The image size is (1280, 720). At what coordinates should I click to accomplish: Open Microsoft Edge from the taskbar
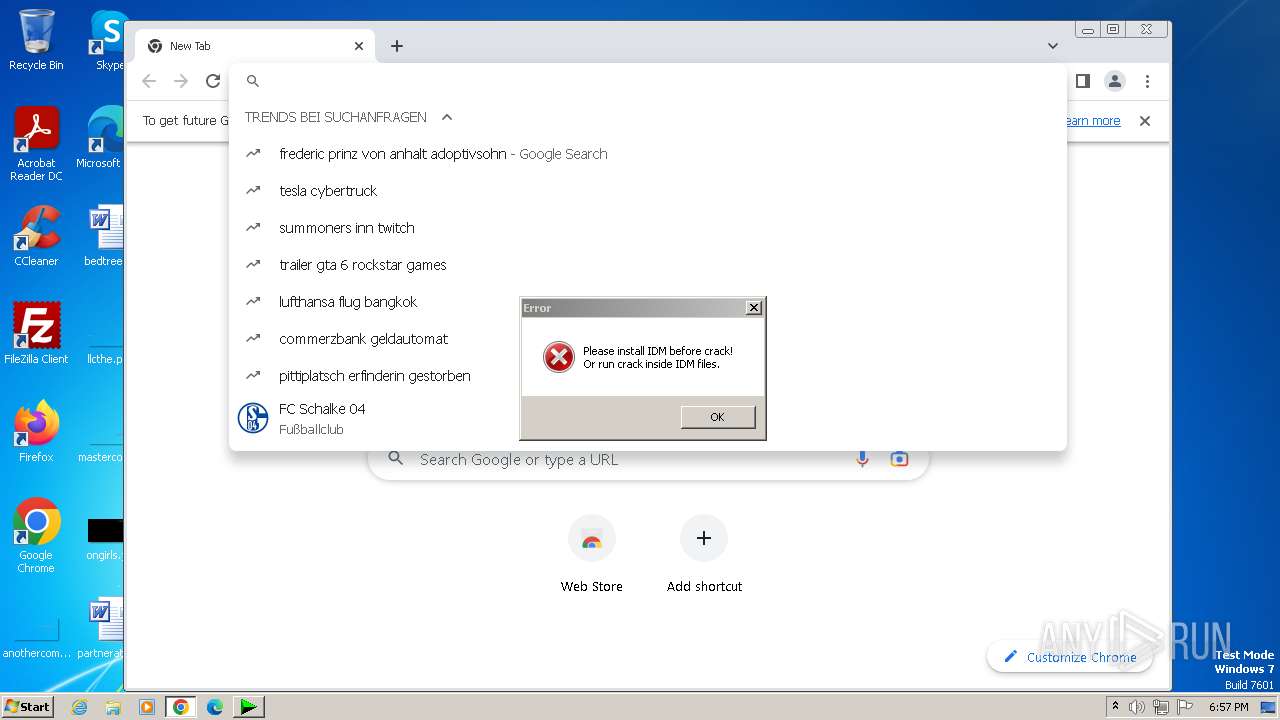pyautogui.click(x=215, y=707)
